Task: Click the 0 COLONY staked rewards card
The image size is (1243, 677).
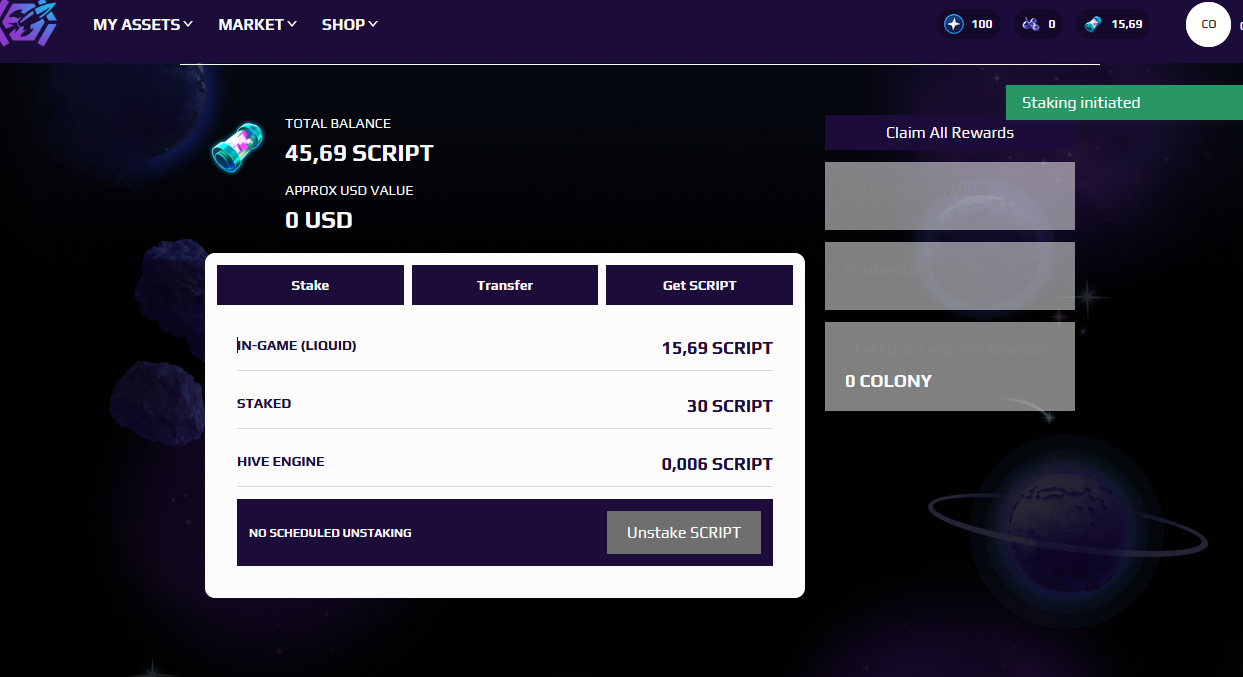Action: [x=949, y=366]
